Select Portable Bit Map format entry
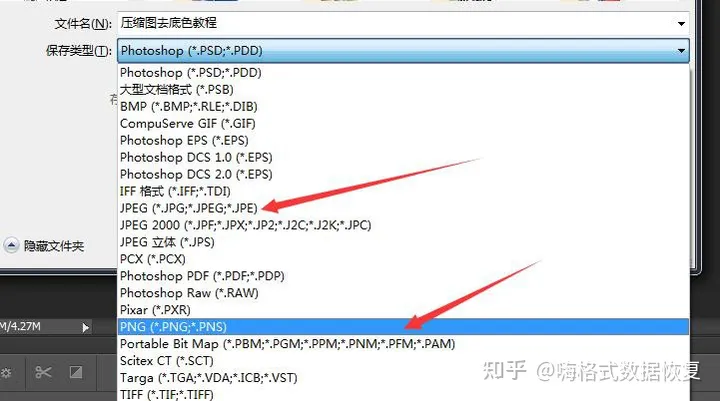Screen dimensions: 720x401 click(403, 344)
